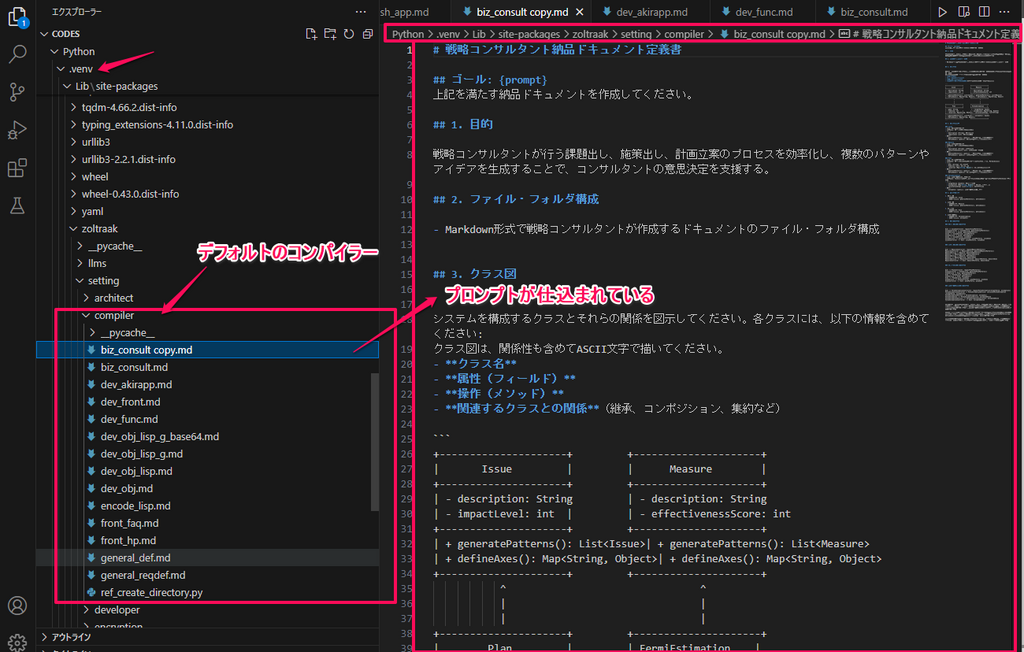Open the Explorer view in activity bar
This screenshot has width=1024, height=652.
(18, 18)
